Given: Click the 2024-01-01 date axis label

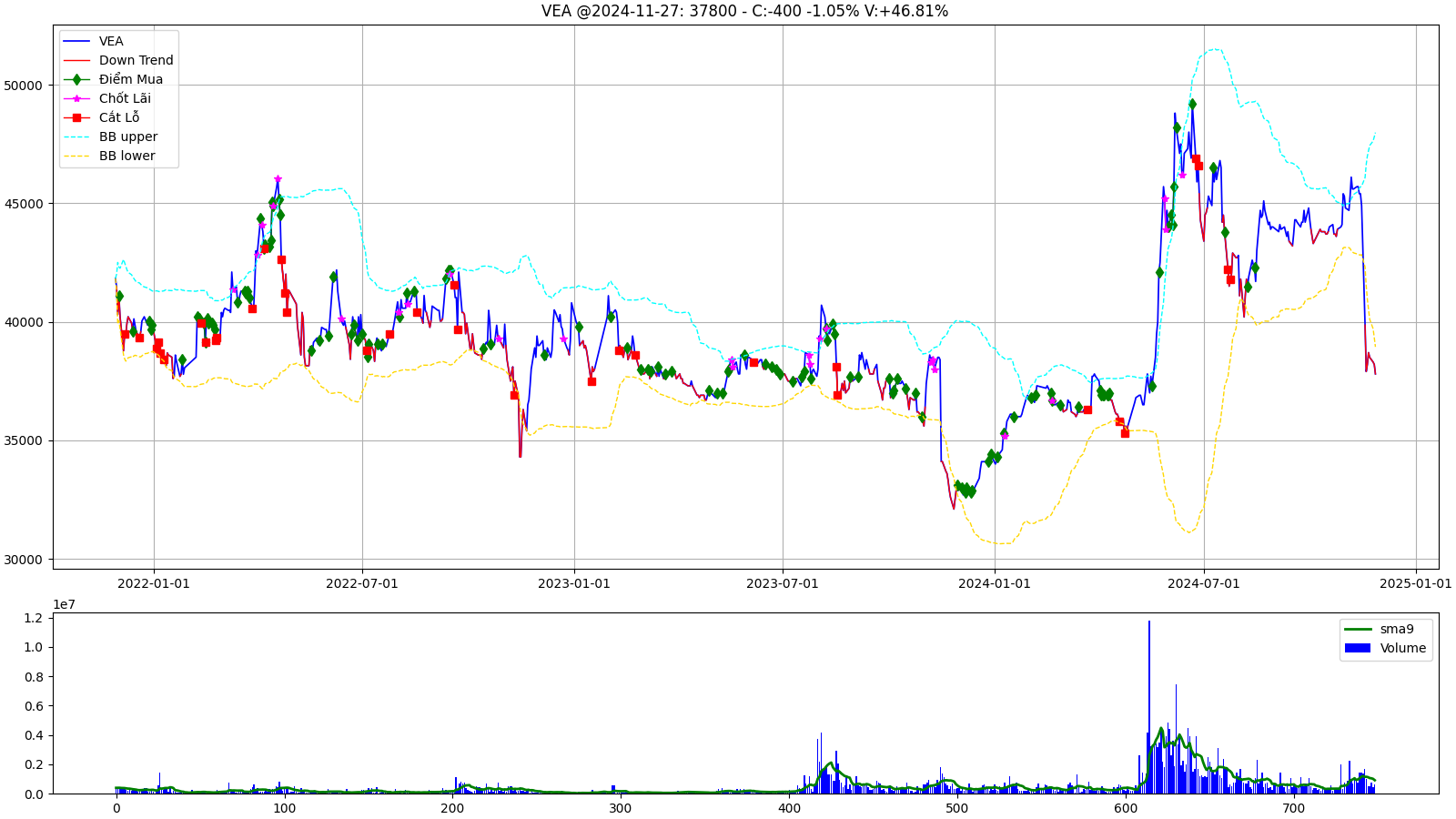Looking at the screenshot, I should click(995, 583).
